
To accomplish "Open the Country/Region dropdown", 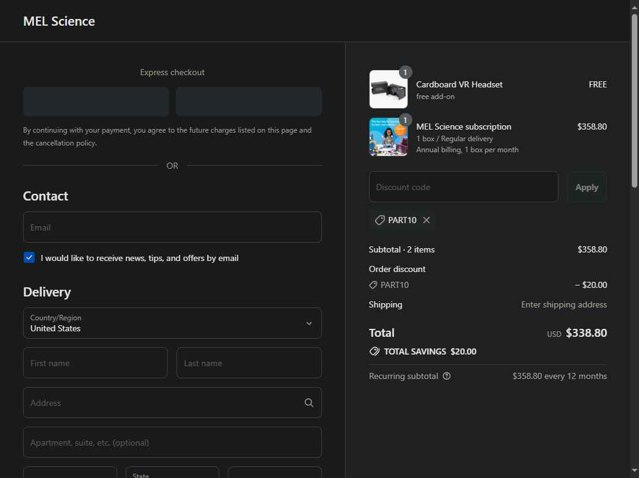I will click(172, 323).
